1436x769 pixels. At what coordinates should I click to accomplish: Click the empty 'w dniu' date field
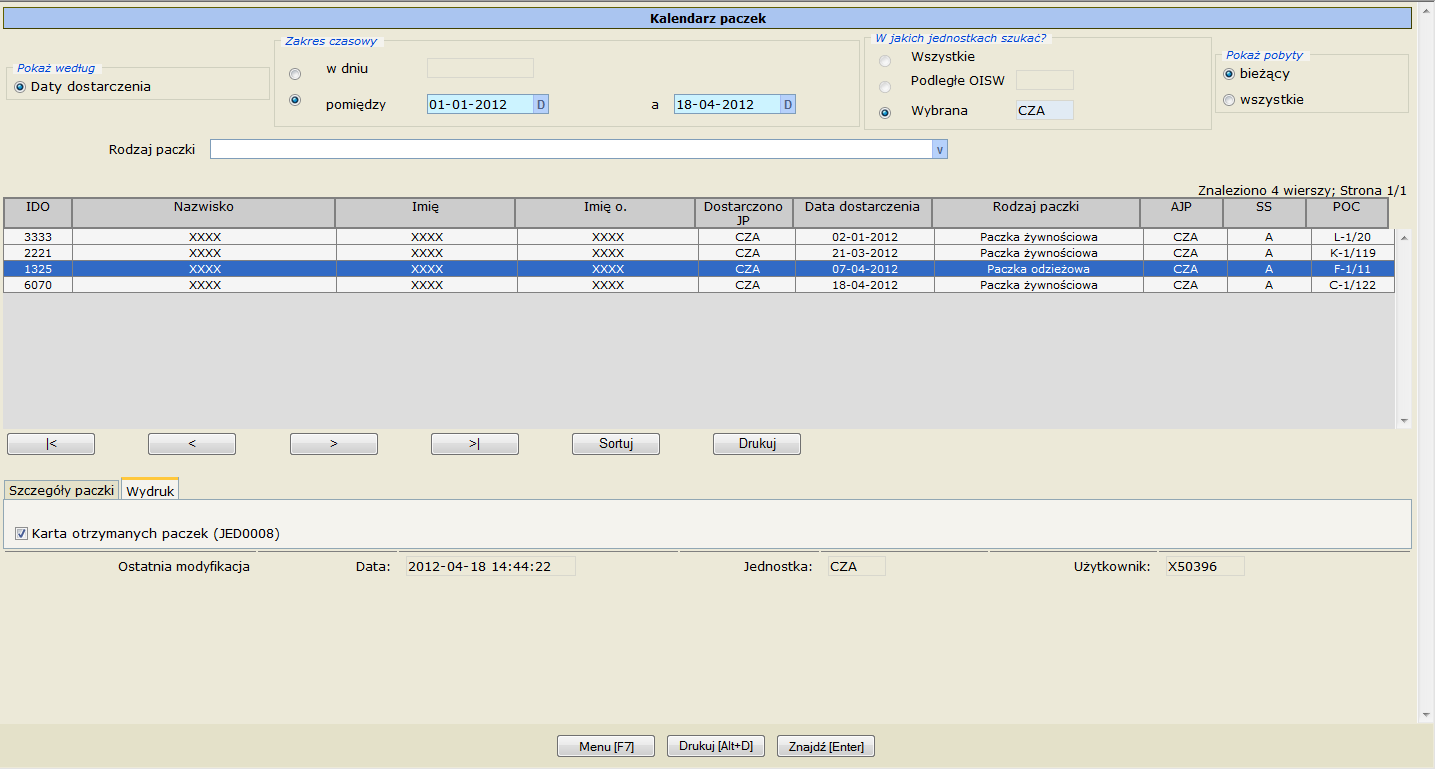pyautogui.click(x=480, y=68)
